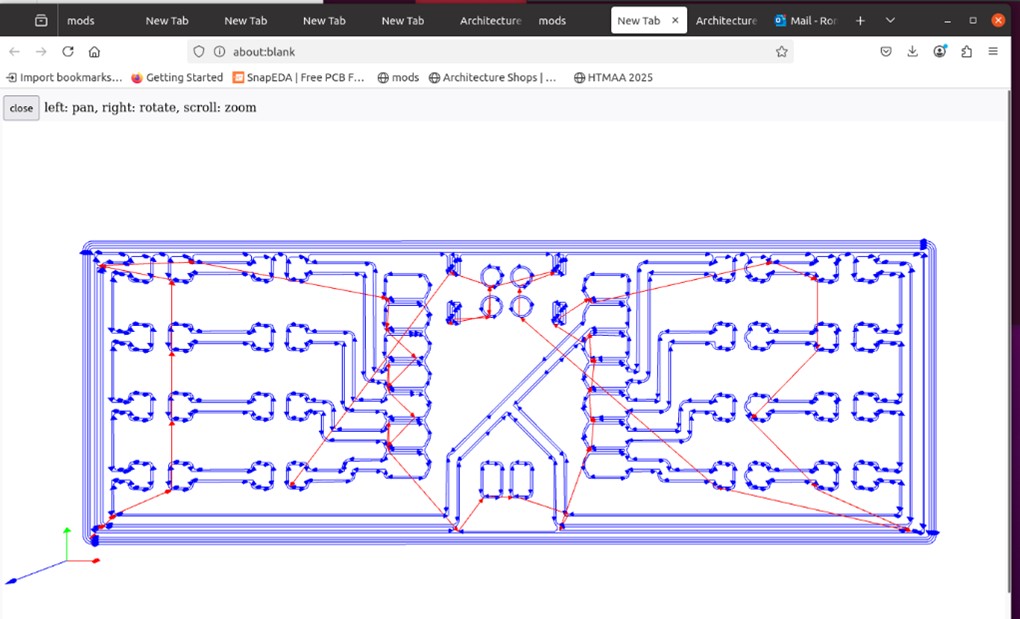Switch to the Mail tab
Viewport: 1020px width, 619px height.
806,20
